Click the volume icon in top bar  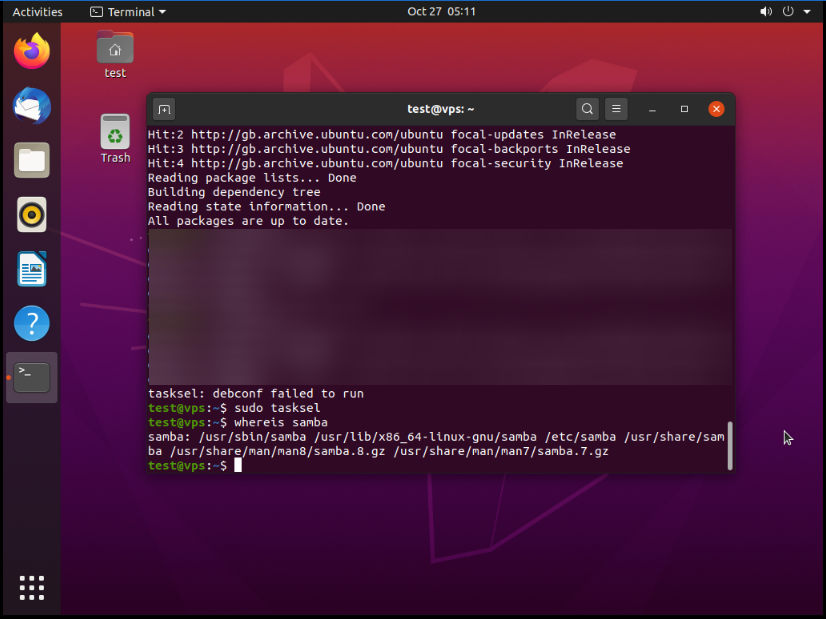(x=766, y=12)
